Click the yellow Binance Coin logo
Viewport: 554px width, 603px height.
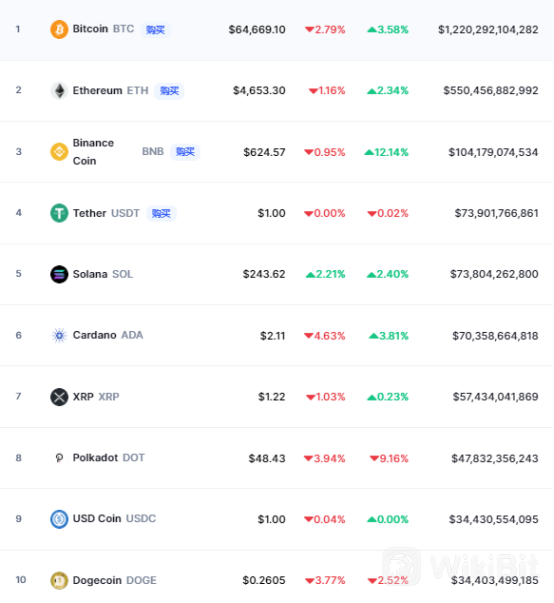59,152
